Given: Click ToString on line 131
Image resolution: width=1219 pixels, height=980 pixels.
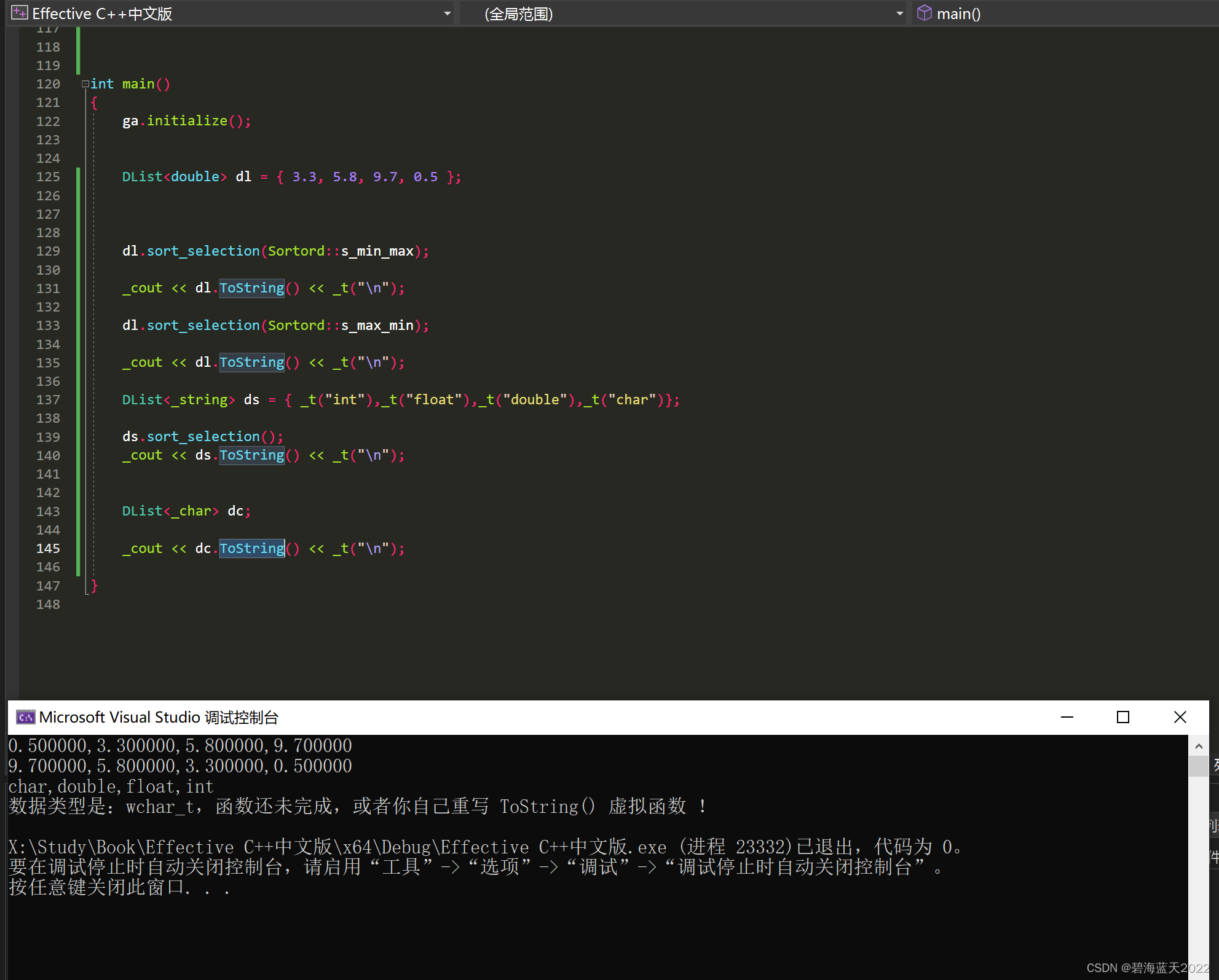Looking at the screenshot, I should click(x=252, y=288).
